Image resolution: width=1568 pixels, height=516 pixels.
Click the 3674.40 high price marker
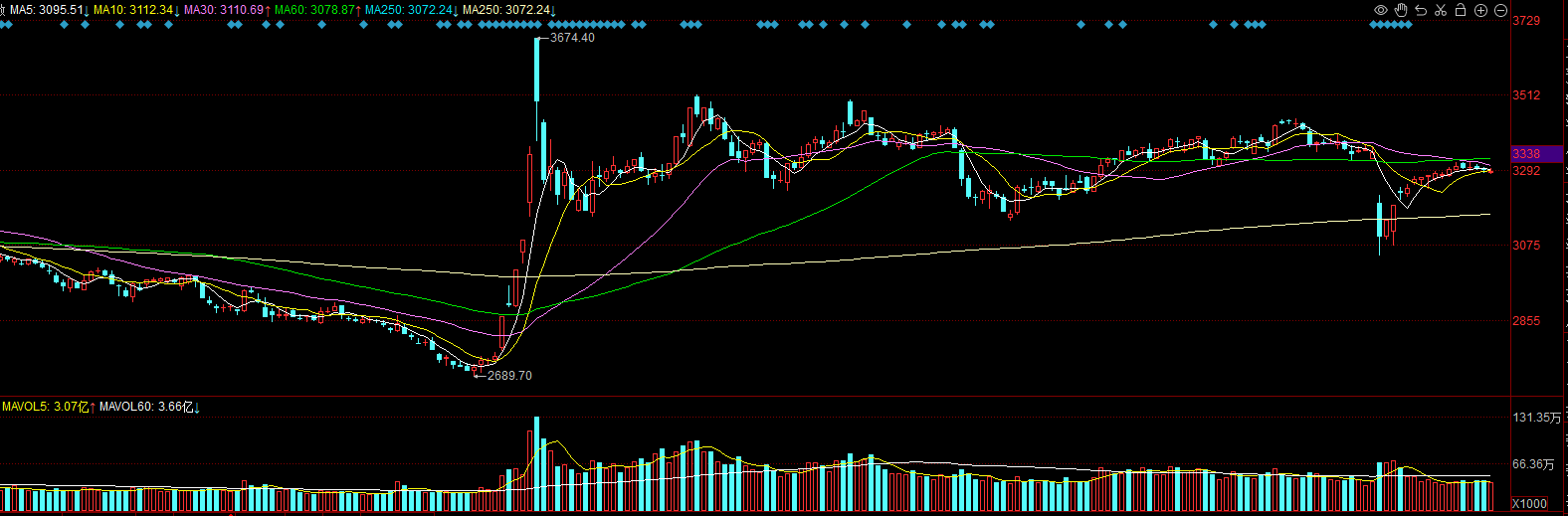[x=572, y=38]
